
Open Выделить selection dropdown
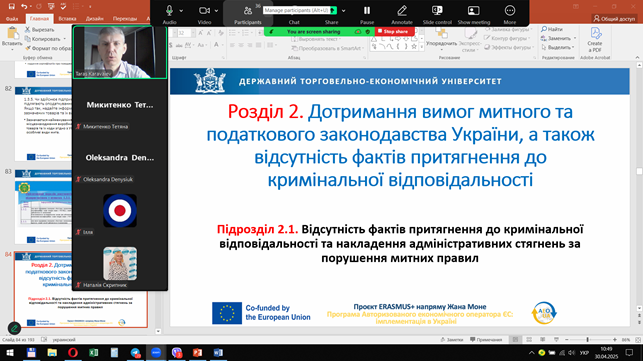pos(573,47)
